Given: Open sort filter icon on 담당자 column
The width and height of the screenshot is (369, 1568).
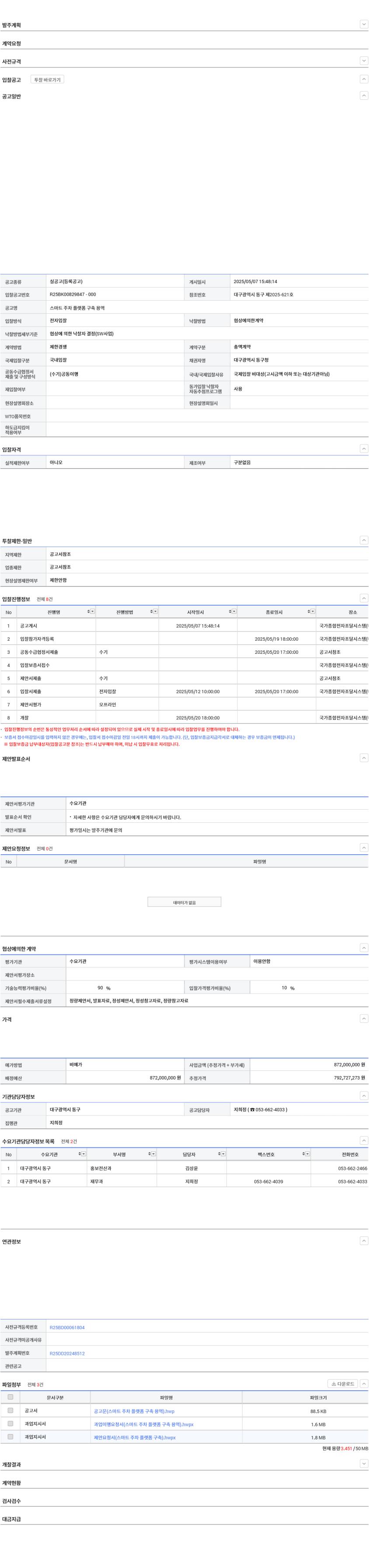Looking at the screenshot, I should [223, 1154].
